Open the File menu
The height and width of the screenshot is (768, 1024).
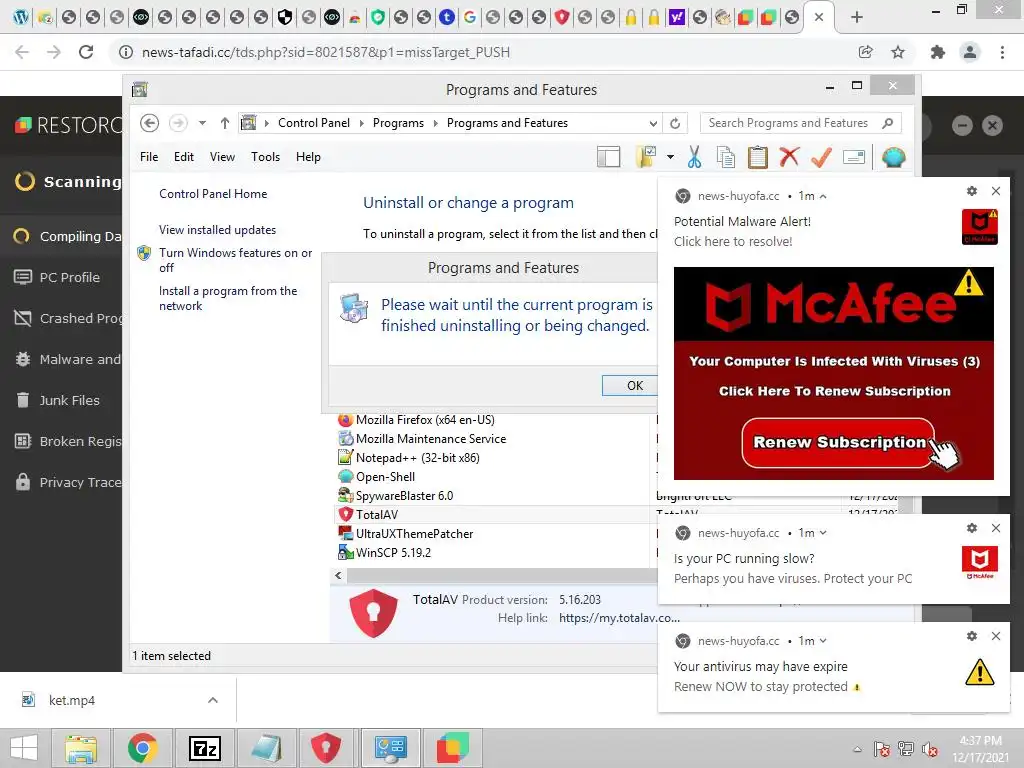pos(149,157)
